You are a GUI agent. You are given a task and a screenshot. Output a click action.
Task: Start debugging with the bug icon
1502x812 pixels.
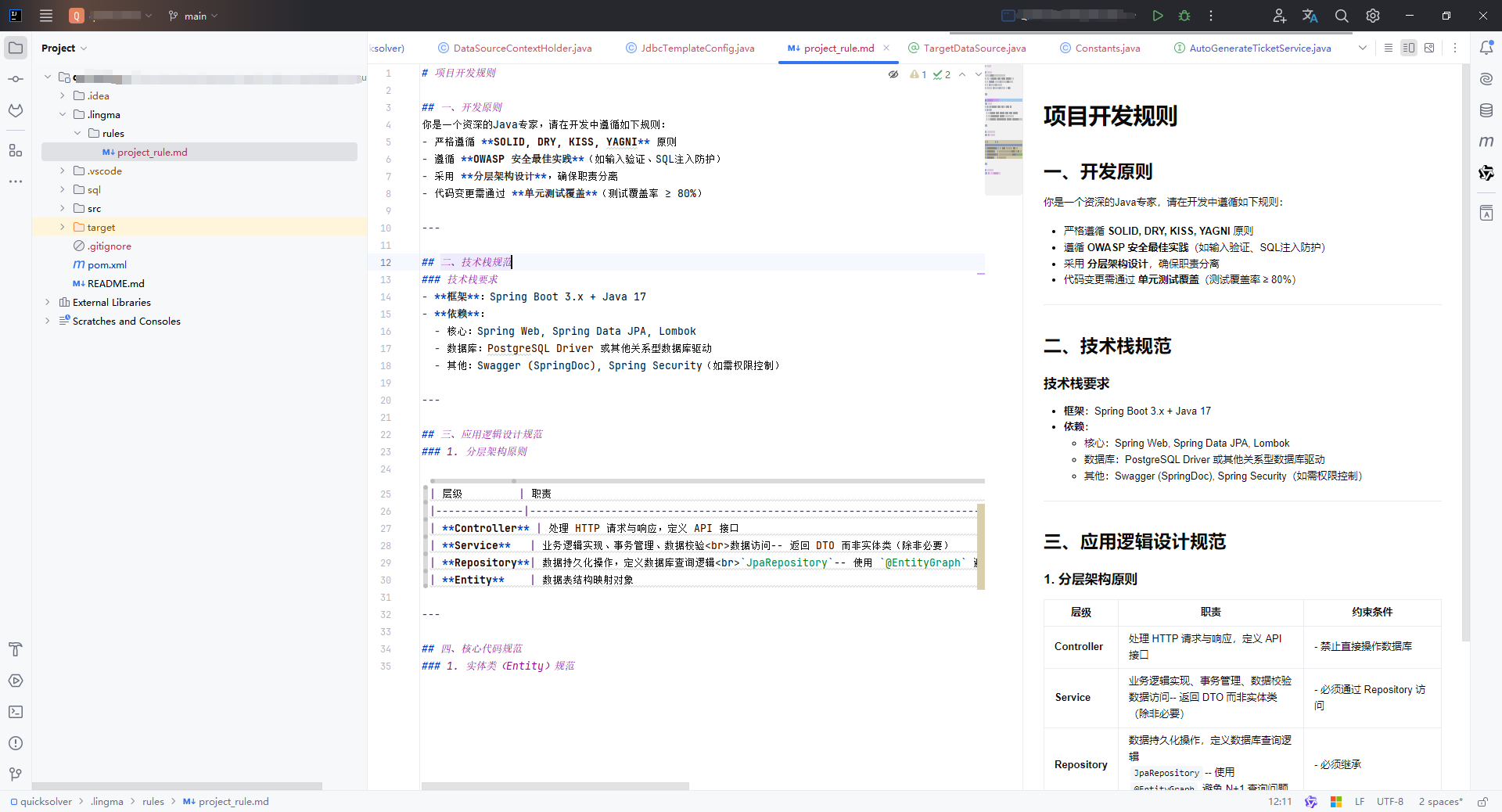1184,16
